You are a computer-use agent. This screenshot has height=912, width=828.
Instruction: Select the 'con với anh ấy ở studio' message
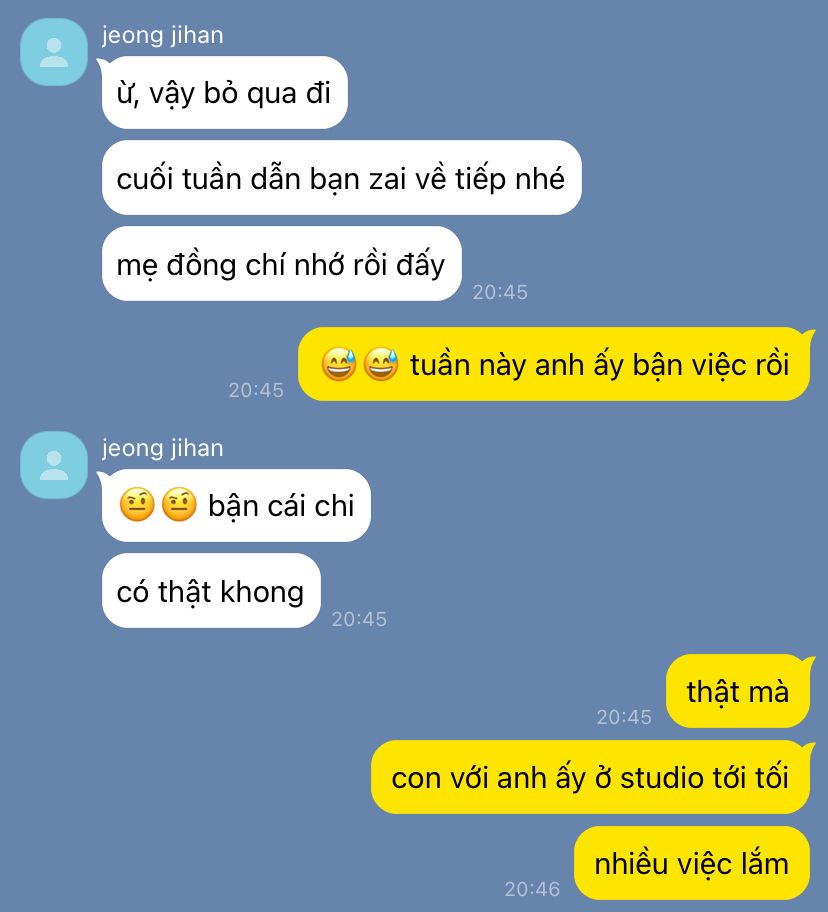point(590,777)
